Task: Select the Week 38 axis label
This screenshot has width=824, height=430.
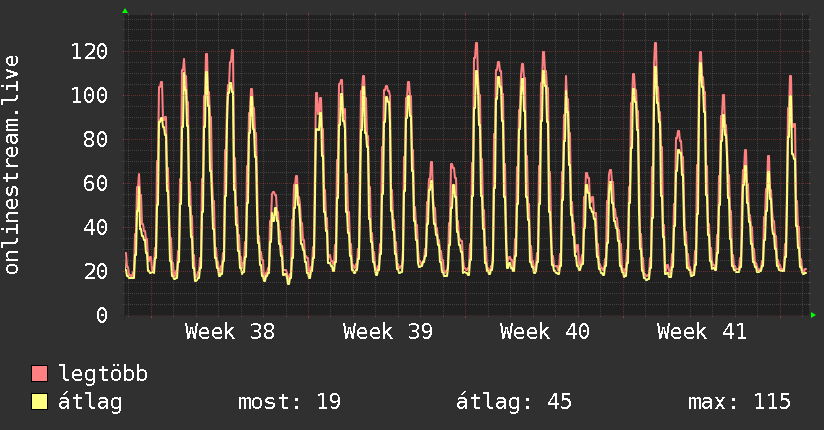Action: [230, 332]
